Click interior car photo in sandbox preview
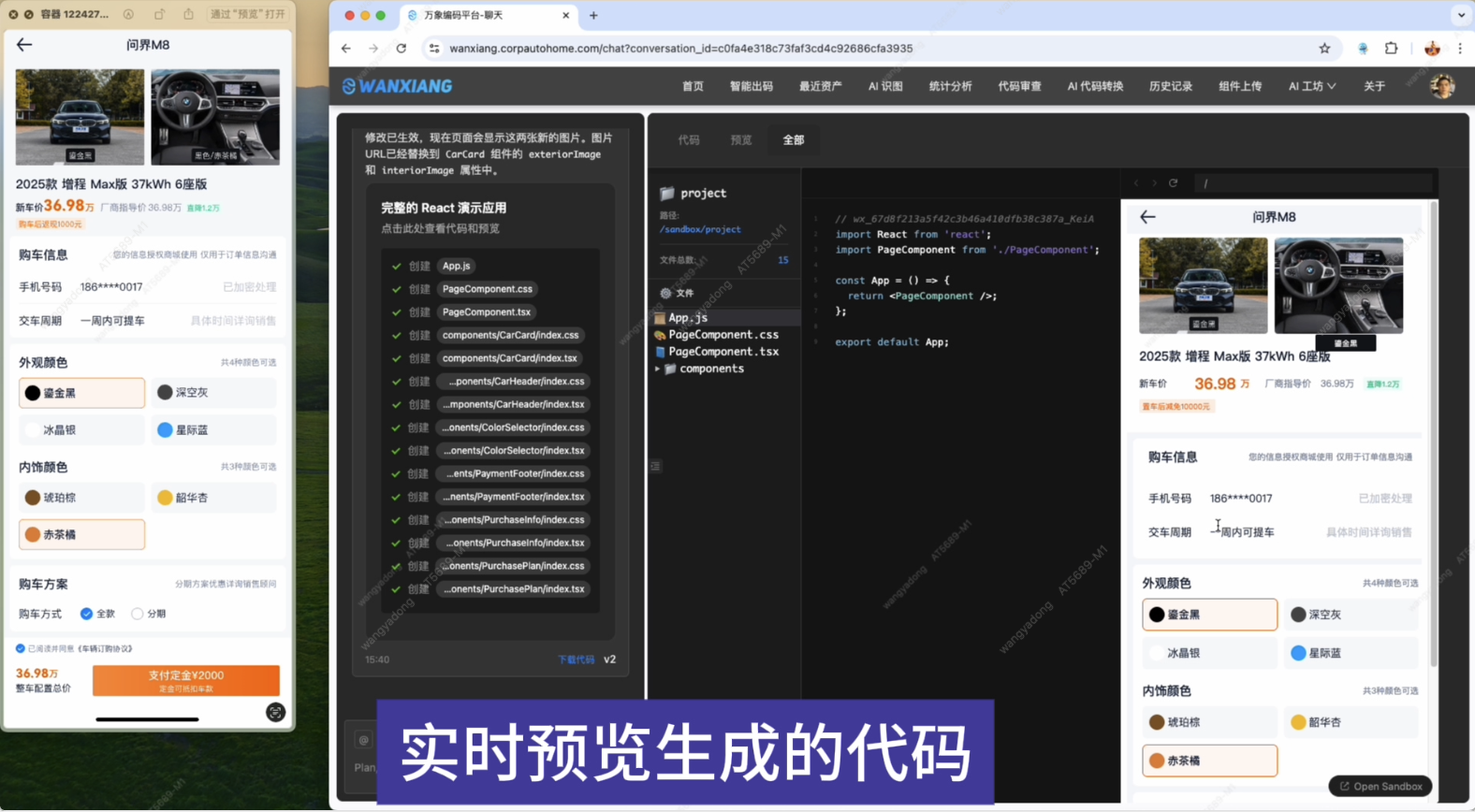Screen dimensions: 1475x812 pyautogui.click(x=1338, y=285)
